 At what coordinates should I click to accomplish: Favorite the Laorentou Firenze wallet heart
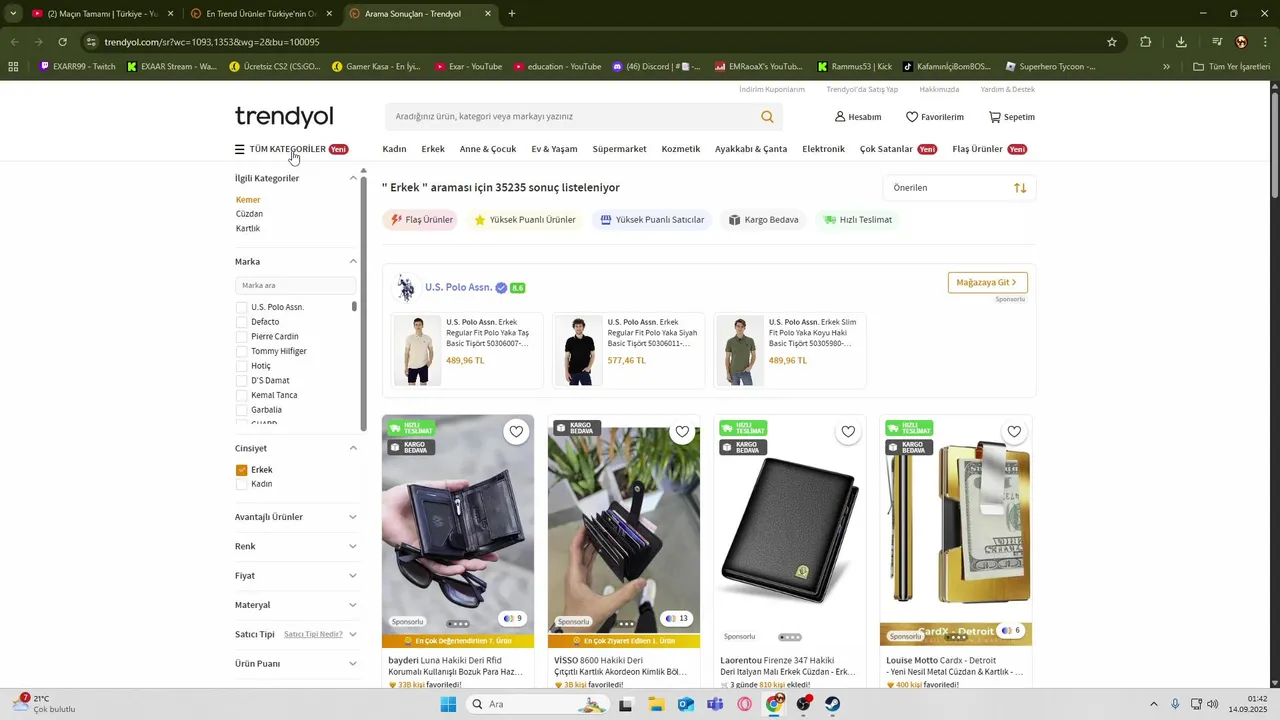pyautogui.click(x=848, y=432)
